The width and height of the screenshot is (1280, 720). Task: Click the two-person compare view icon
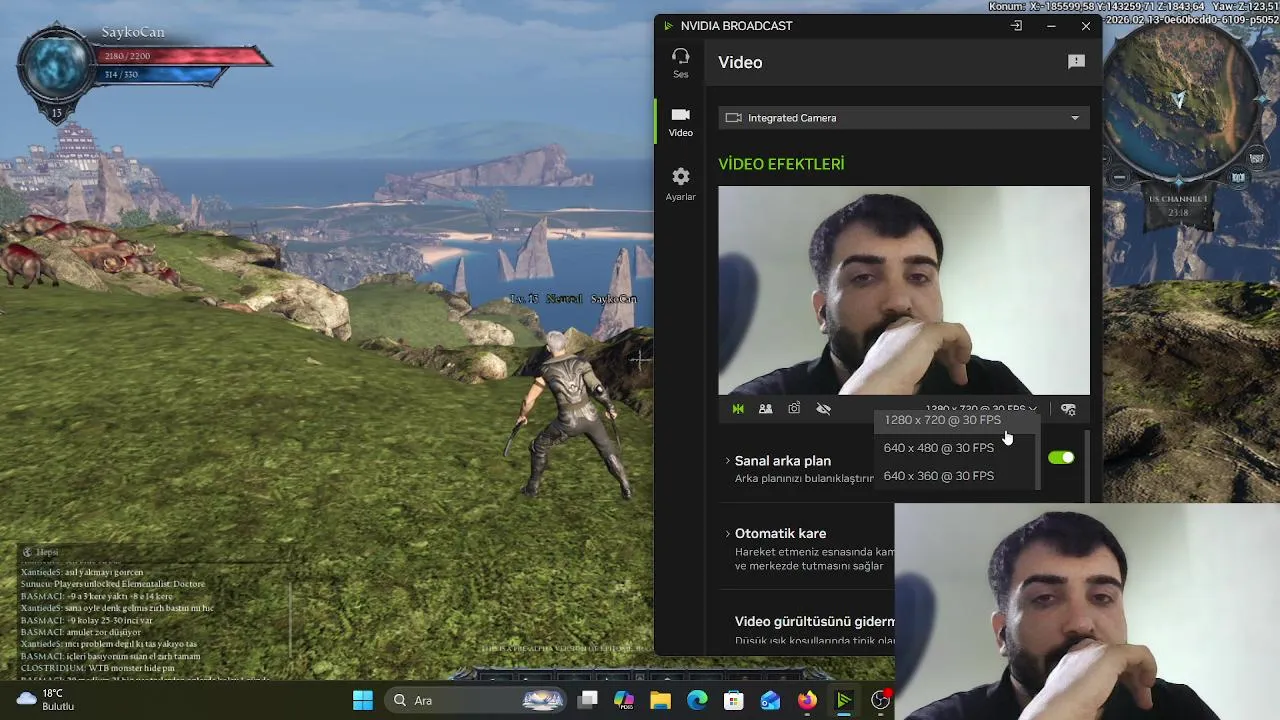click(765, 409)
